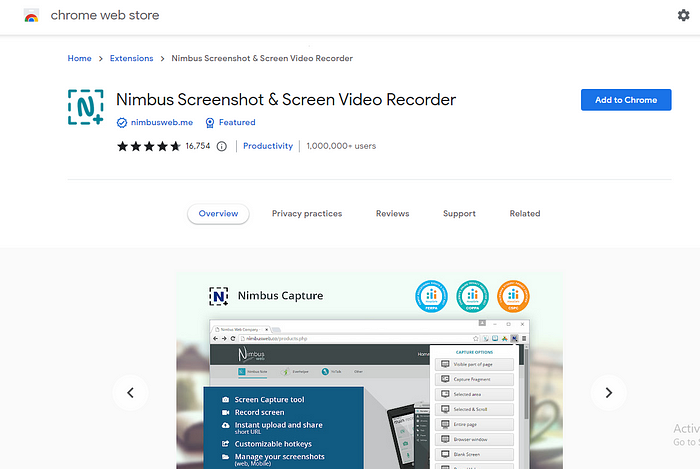This screenshot has width=700, height=469.
Task: Show the next screenshot with right arrow
Action: tap(608, 393)
